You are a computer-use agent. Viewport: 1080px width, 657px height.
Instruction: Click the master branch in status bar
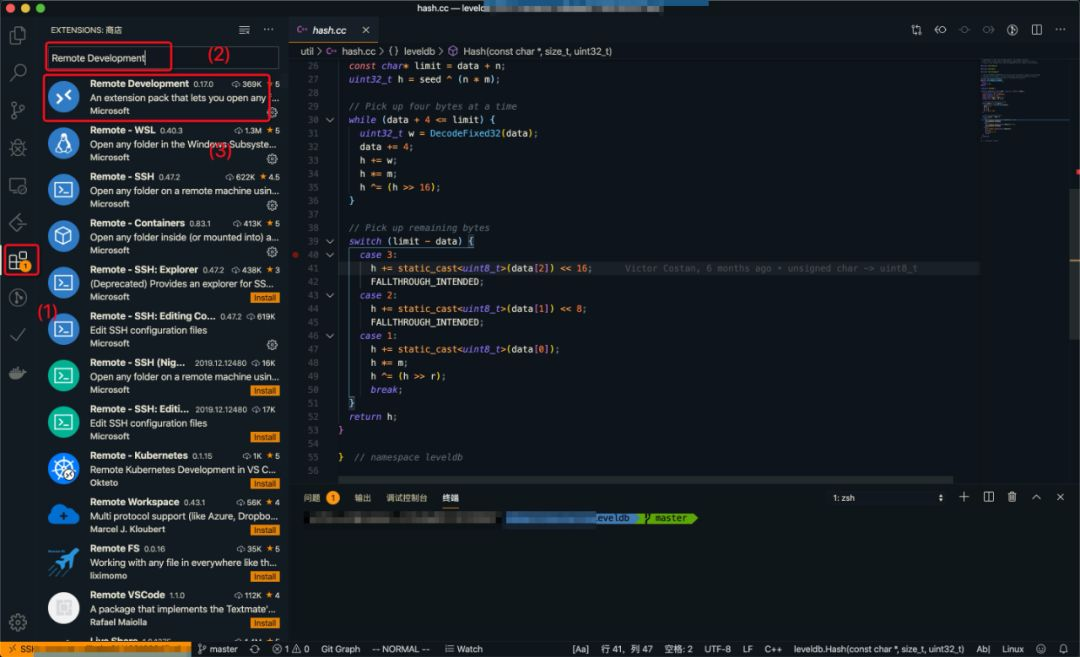[x=218, y=649]
